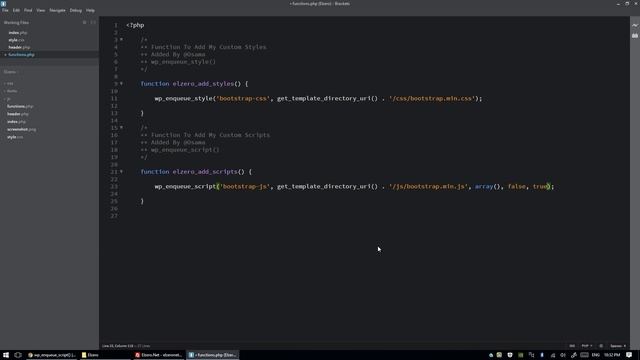Click the Live Preview lightning icon
This screenshot has width=640, height=360.
[x=635, y=25]
